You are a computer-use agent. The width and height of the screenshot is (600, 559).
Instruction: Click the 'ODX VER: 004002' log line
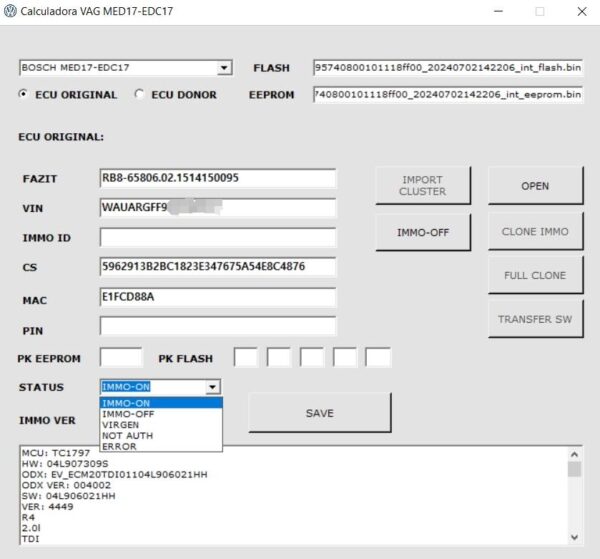pos(66,485)
